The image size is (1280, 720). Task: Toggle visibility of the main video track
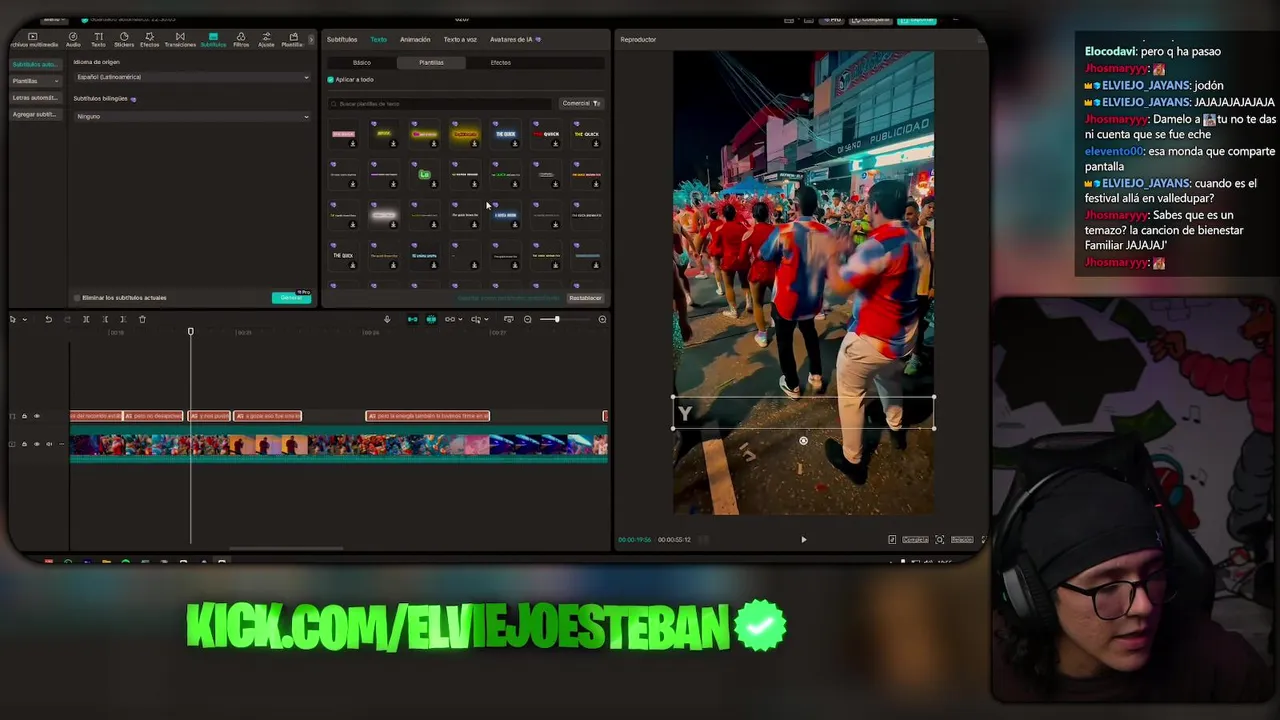coord(37,444)
